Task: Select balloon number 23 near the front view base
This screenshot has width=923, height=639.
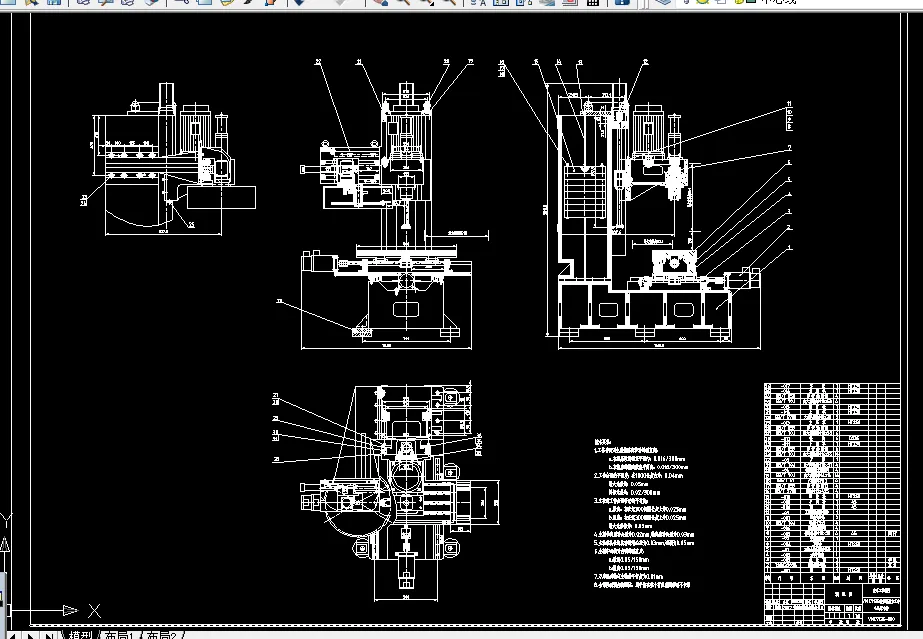Action: coord(279,301)
